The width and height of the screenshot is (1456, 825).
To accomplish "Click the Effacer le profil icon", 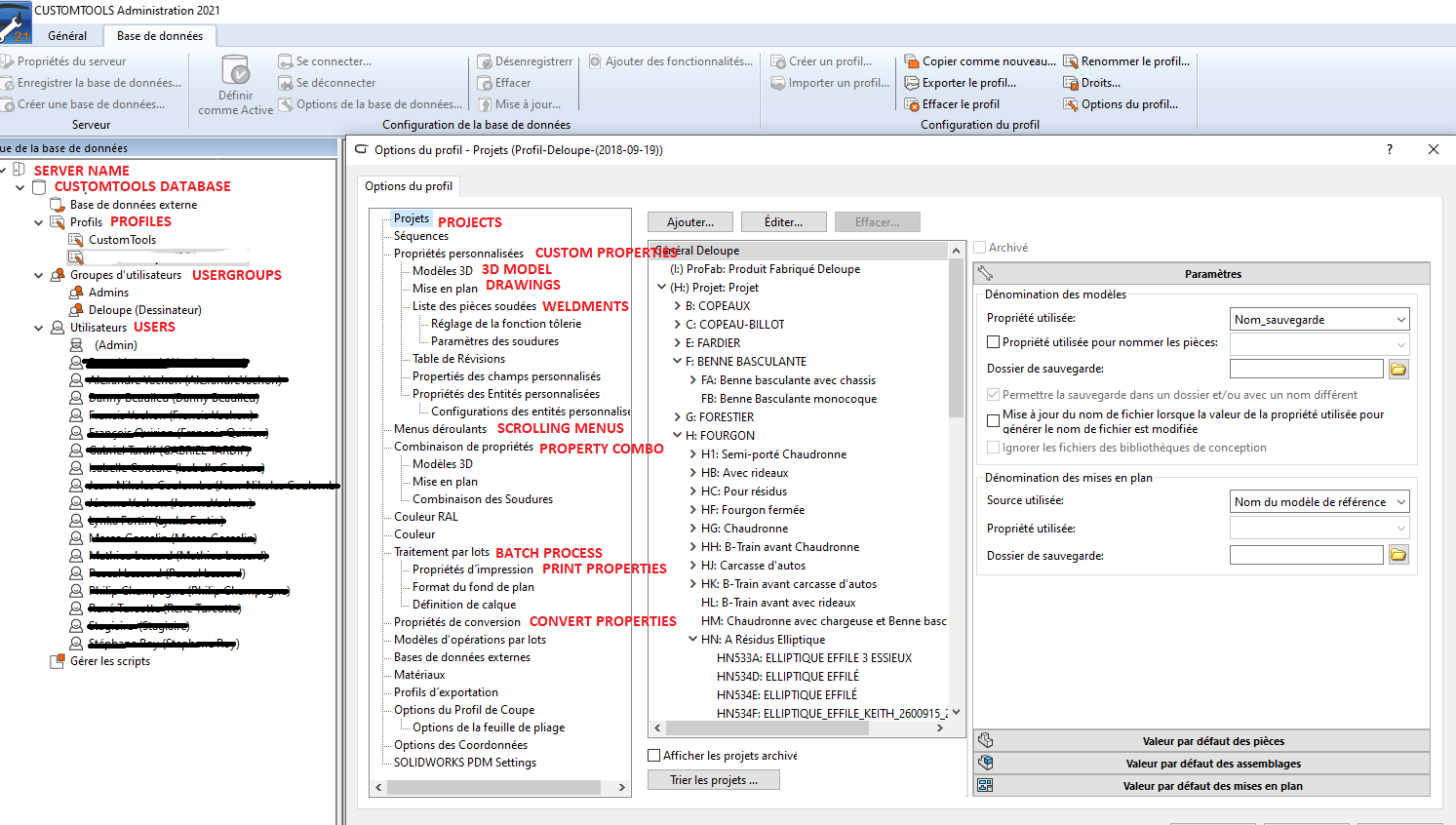I will tap(912, 104).
